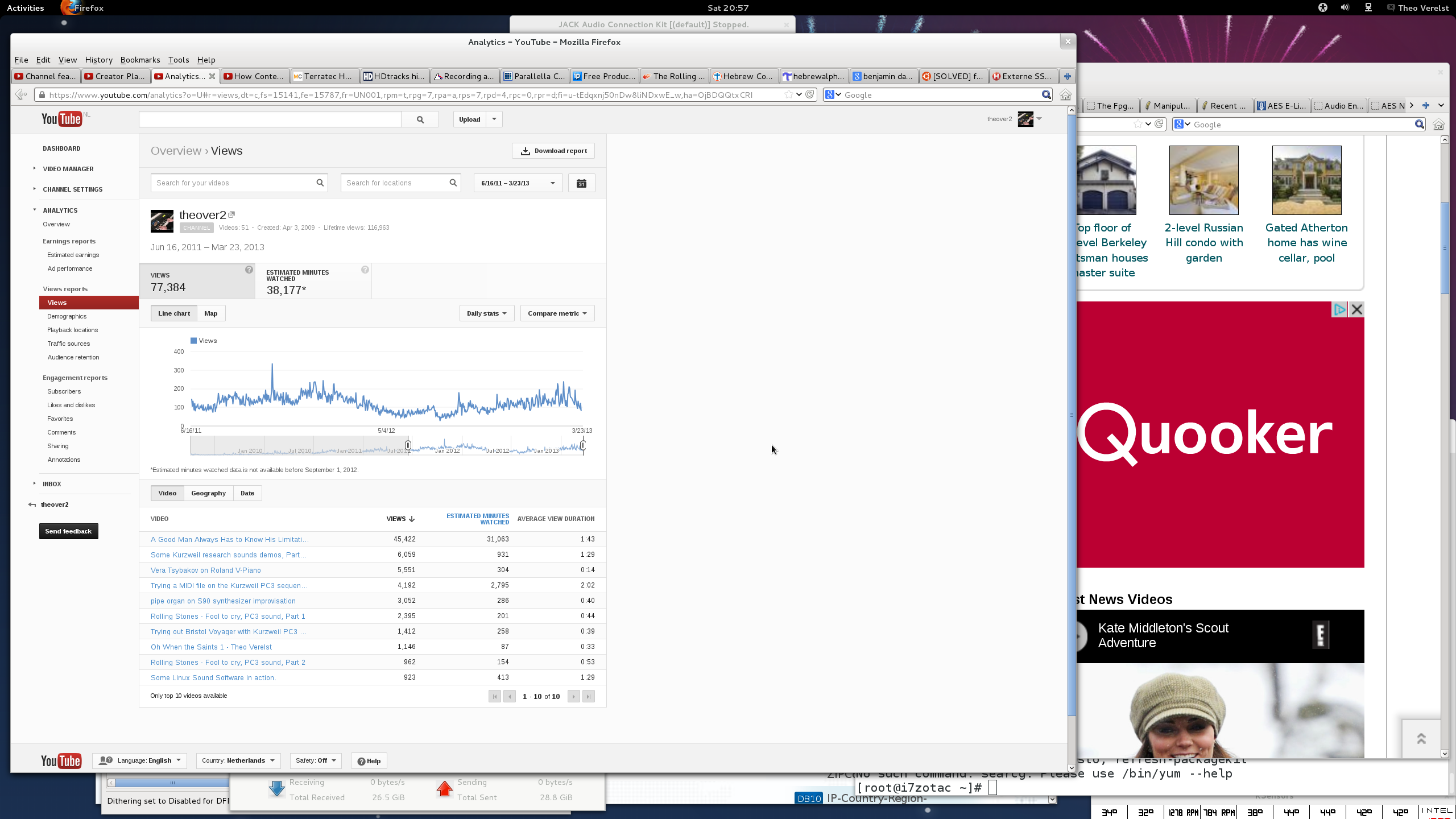
Task: Open Daily stats dropdown
Action: tap(487, 313)
